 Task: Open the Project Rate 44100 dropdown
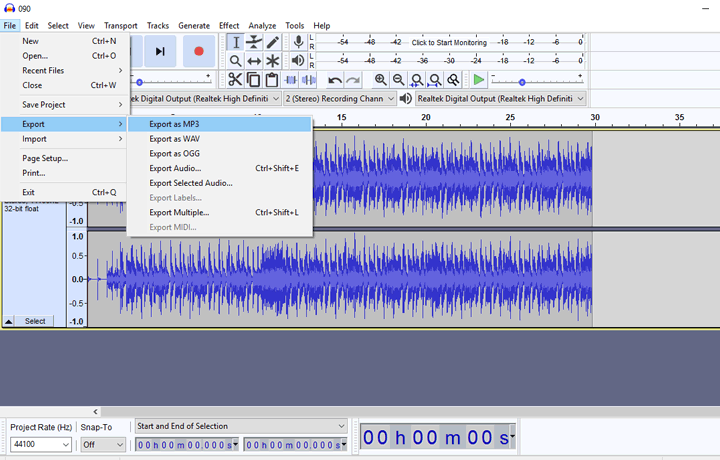pos(40,444)
